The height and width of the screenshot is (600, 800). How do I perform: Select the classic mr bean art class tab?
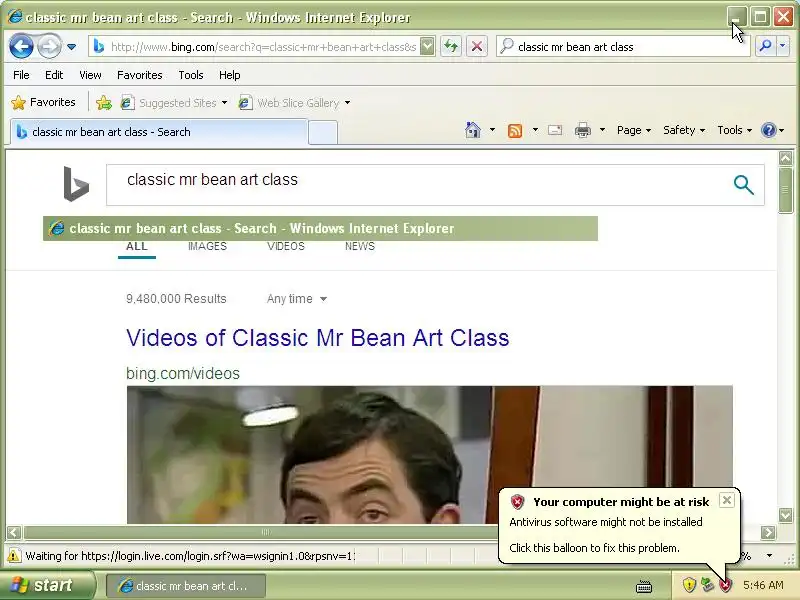coord(159,132)
